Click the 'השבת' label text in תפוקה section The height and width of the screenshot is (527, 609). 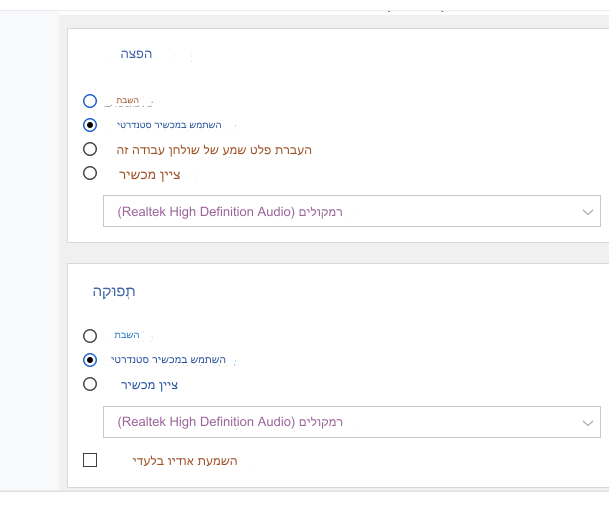pos(126,335)
